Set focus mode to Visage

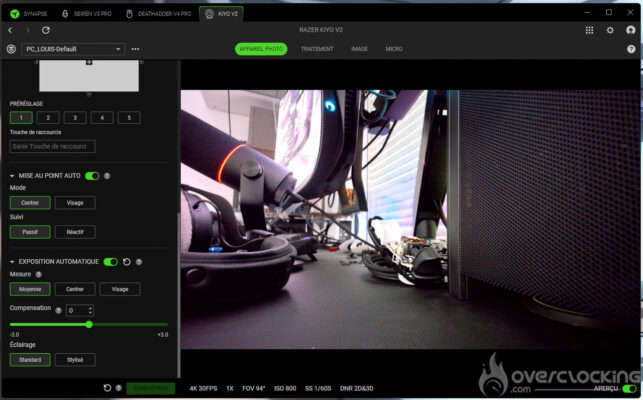pos(75,203)
